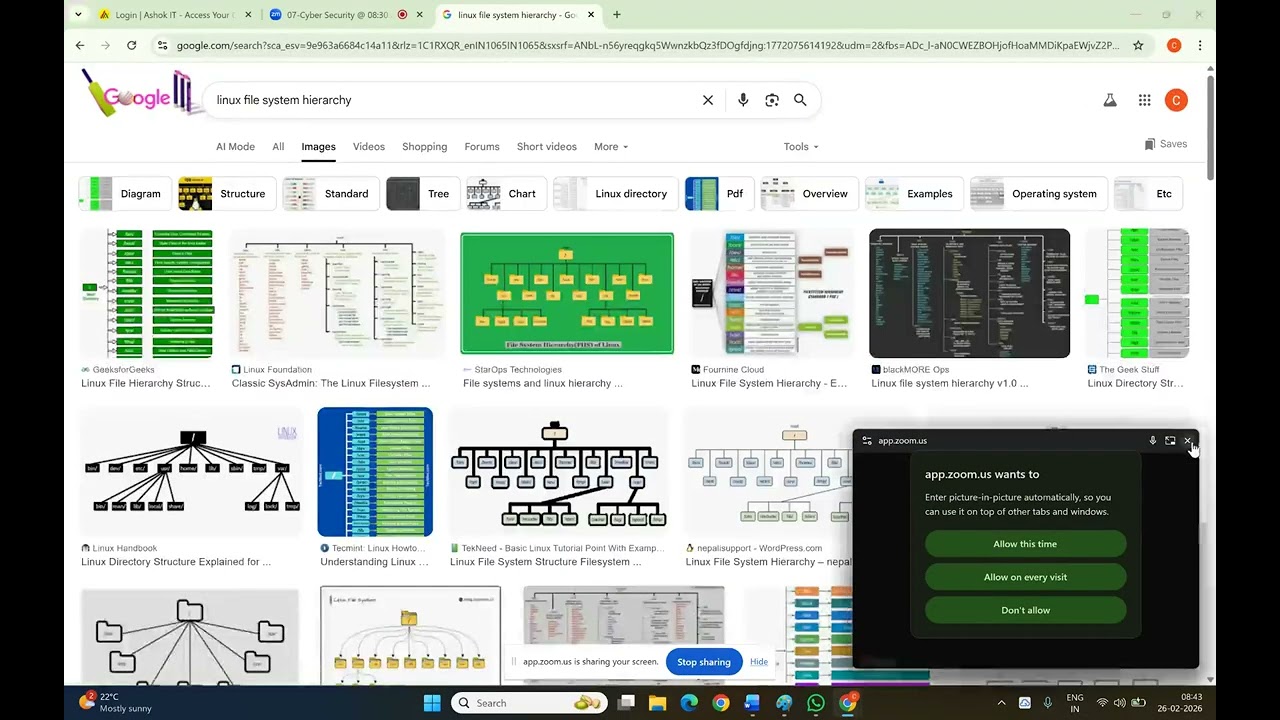Filter images by Operating system chip

point(1038,194)
